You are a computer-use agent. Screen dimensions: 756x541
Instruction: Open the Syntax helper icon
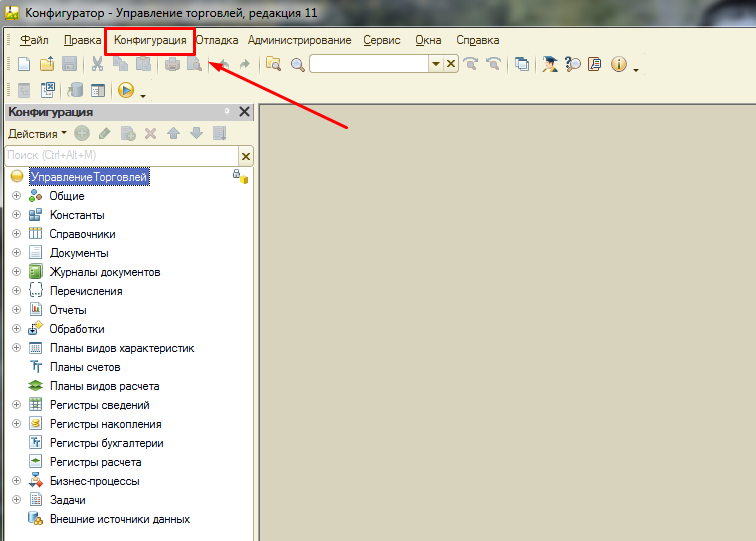click(x=550, y=64)
